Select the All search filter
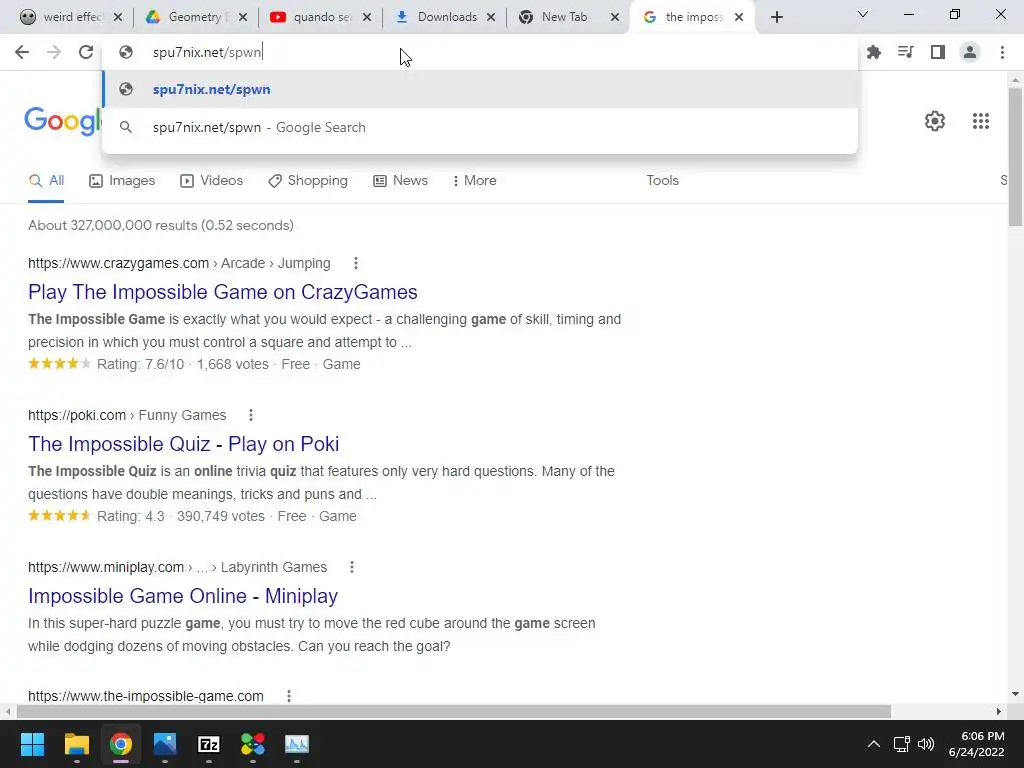1024x768 pixels. point(46,181)
